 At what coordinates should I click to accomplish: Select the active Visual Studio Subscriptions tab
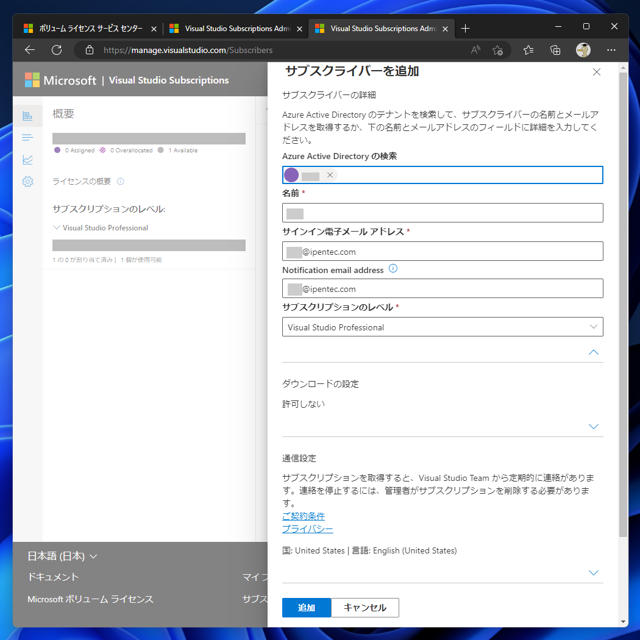tap(381, 29)
